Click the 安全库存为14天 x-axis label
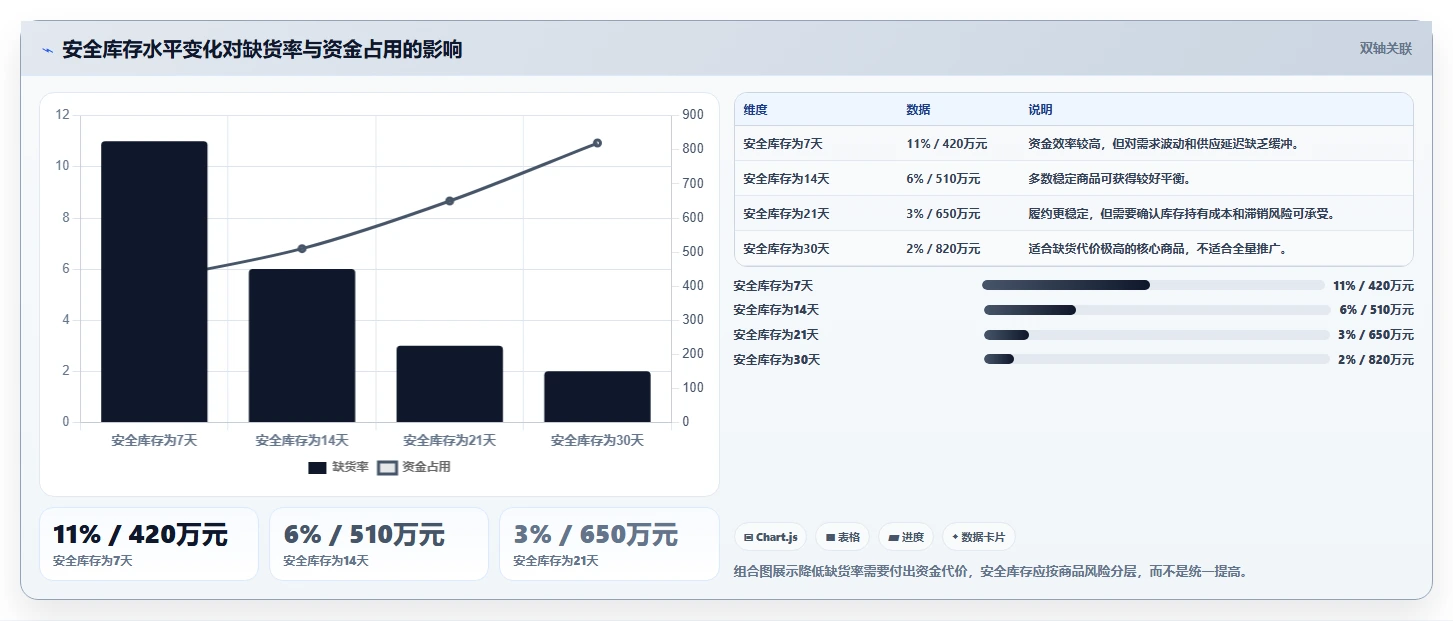 [x=302, y=440]
